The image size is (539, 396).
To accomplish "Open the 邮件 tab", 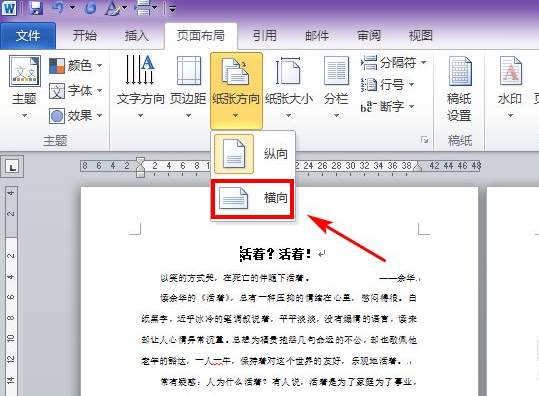I will point(317,36).
